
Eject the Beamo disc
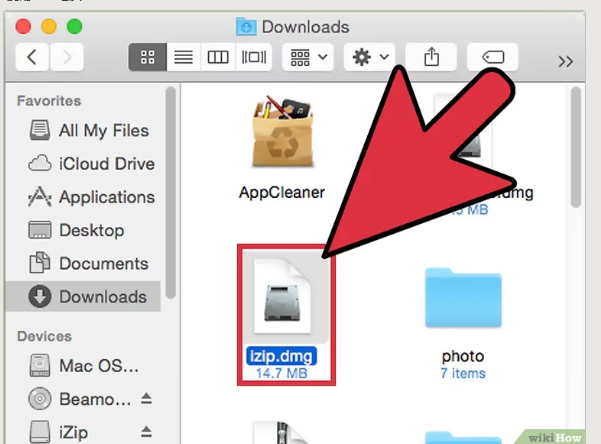tap(146, 399)
